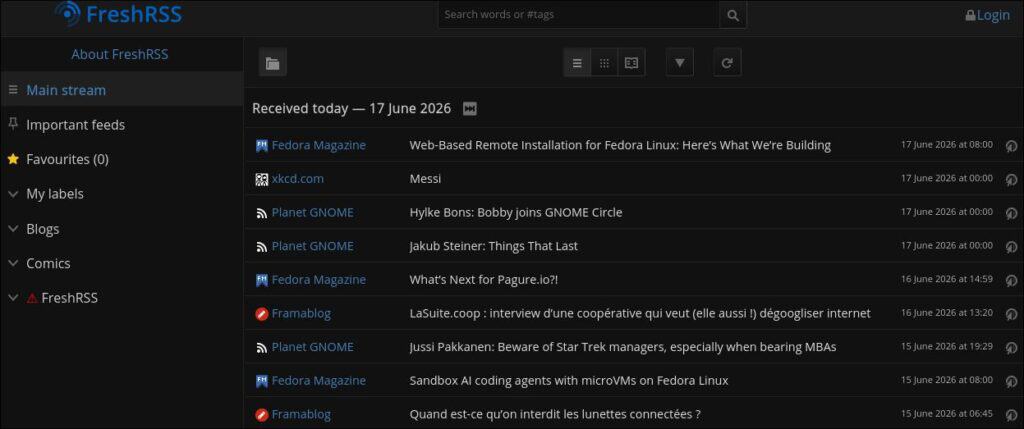1024x429 pixels.
Task: Click the search magnifier button
Action: 733,14
